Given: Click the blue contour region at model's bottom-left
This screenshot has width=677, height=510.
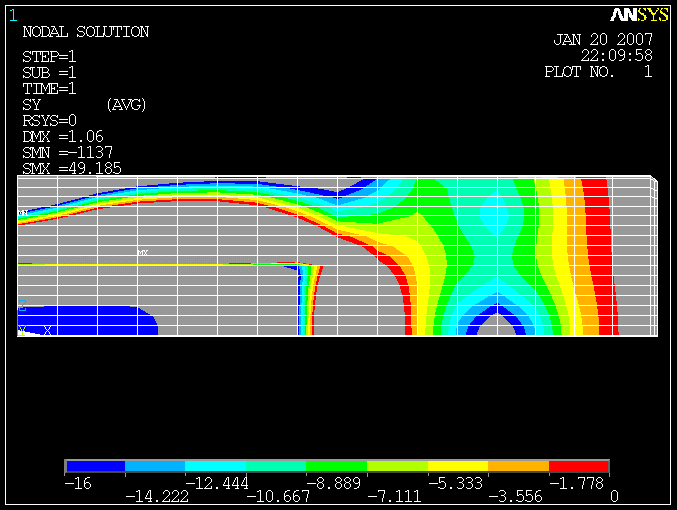Looking at the screenshot, I should tap(88, 321).
